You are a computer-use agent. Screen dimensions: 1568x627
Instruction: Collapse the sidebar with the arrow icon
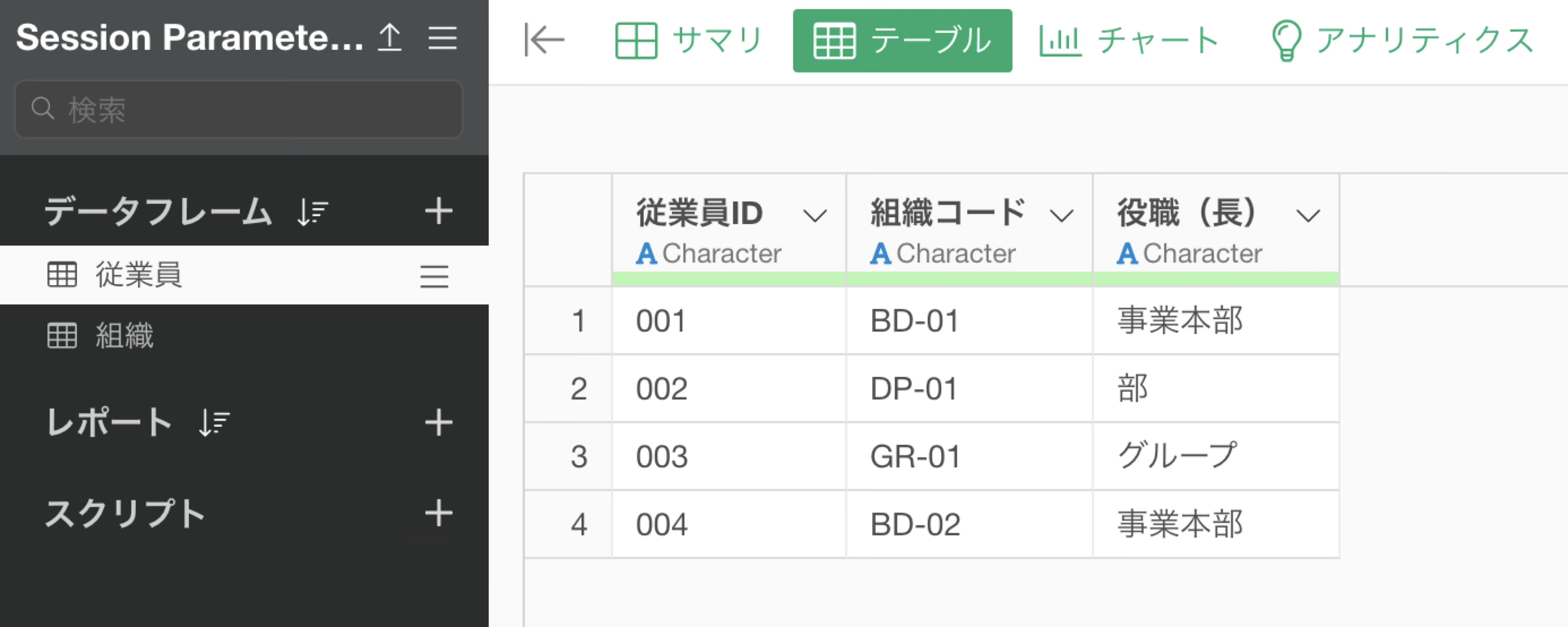(x=544, y=40)
